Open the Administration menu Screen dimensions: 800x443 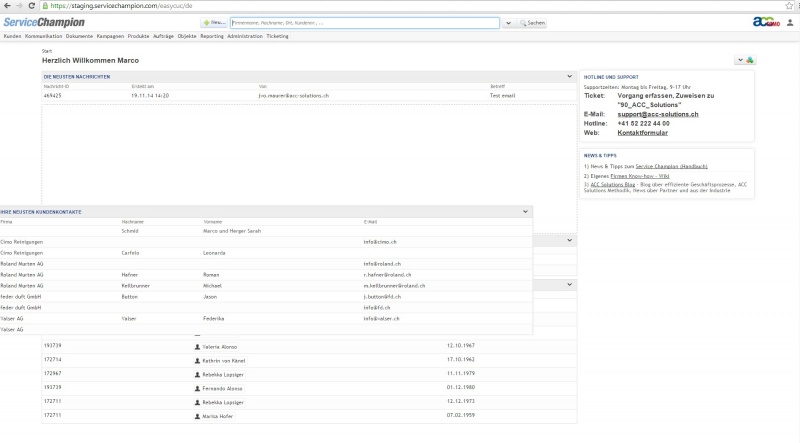245,36
